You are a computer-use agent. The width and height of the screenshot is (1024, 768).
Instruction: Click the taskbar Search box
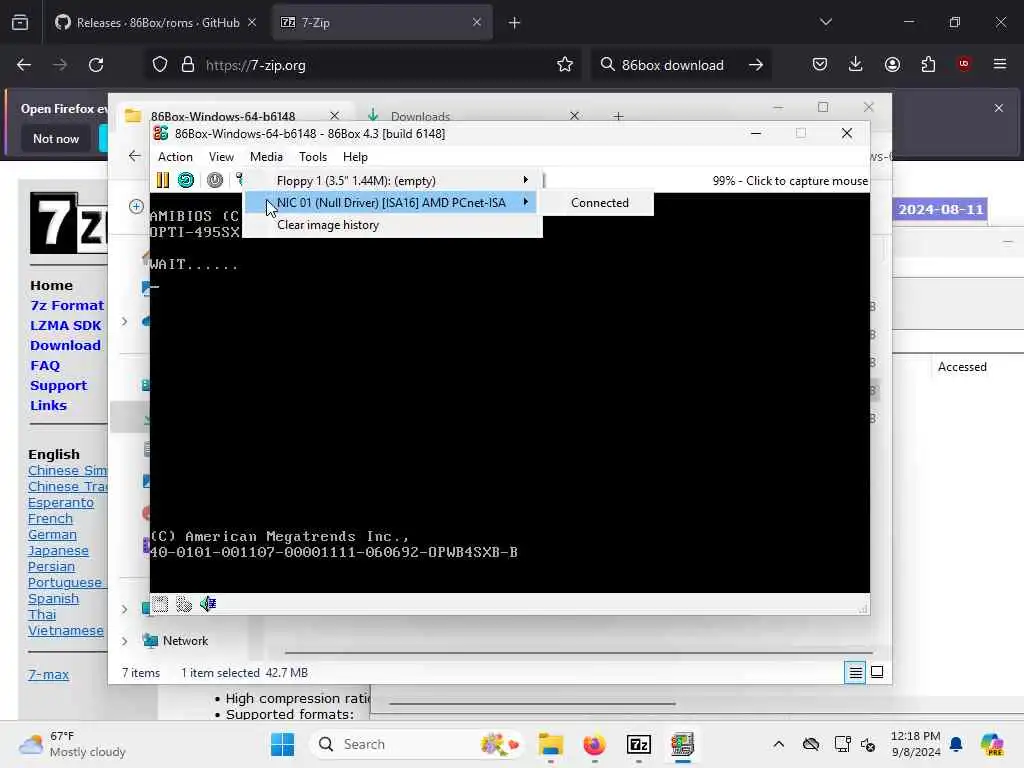point(418,744)
